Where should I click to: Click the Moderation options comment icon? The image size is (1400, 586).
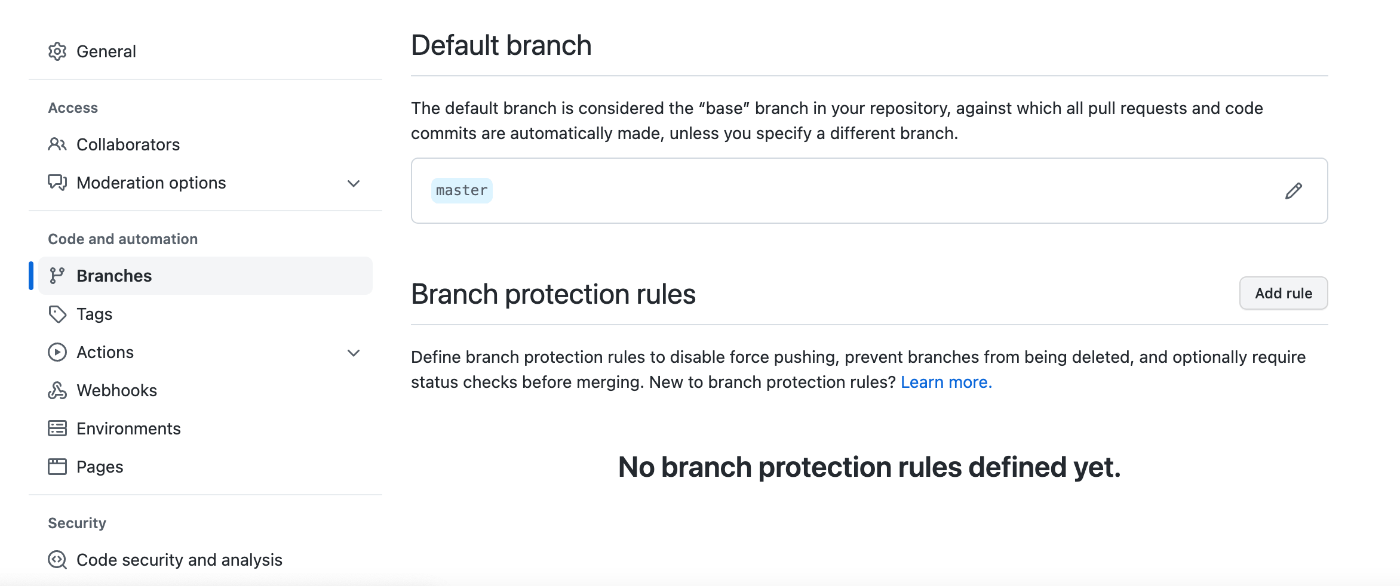57,183
